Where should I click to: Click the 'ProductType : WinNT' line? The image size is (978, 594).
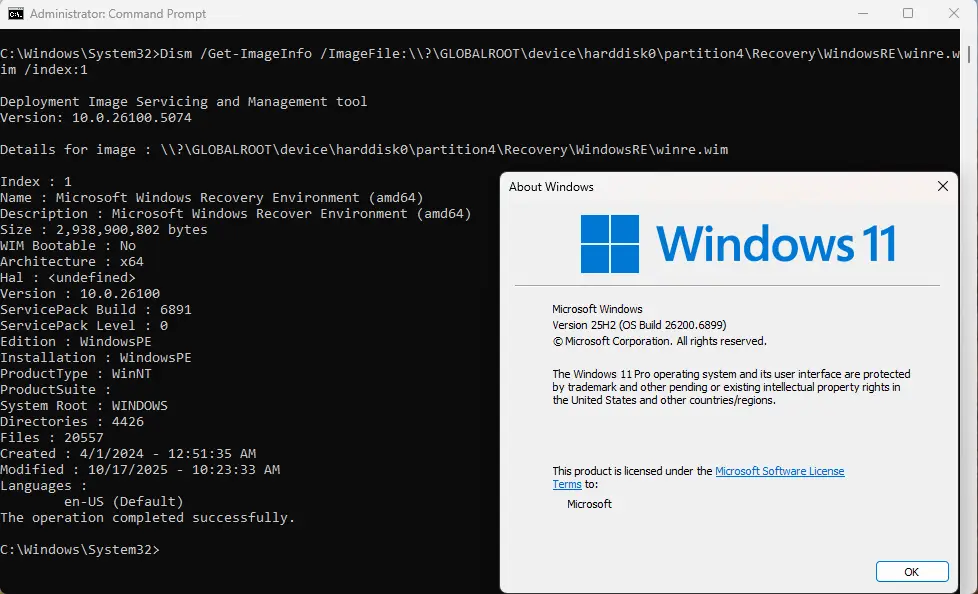[x=75, y=374]
